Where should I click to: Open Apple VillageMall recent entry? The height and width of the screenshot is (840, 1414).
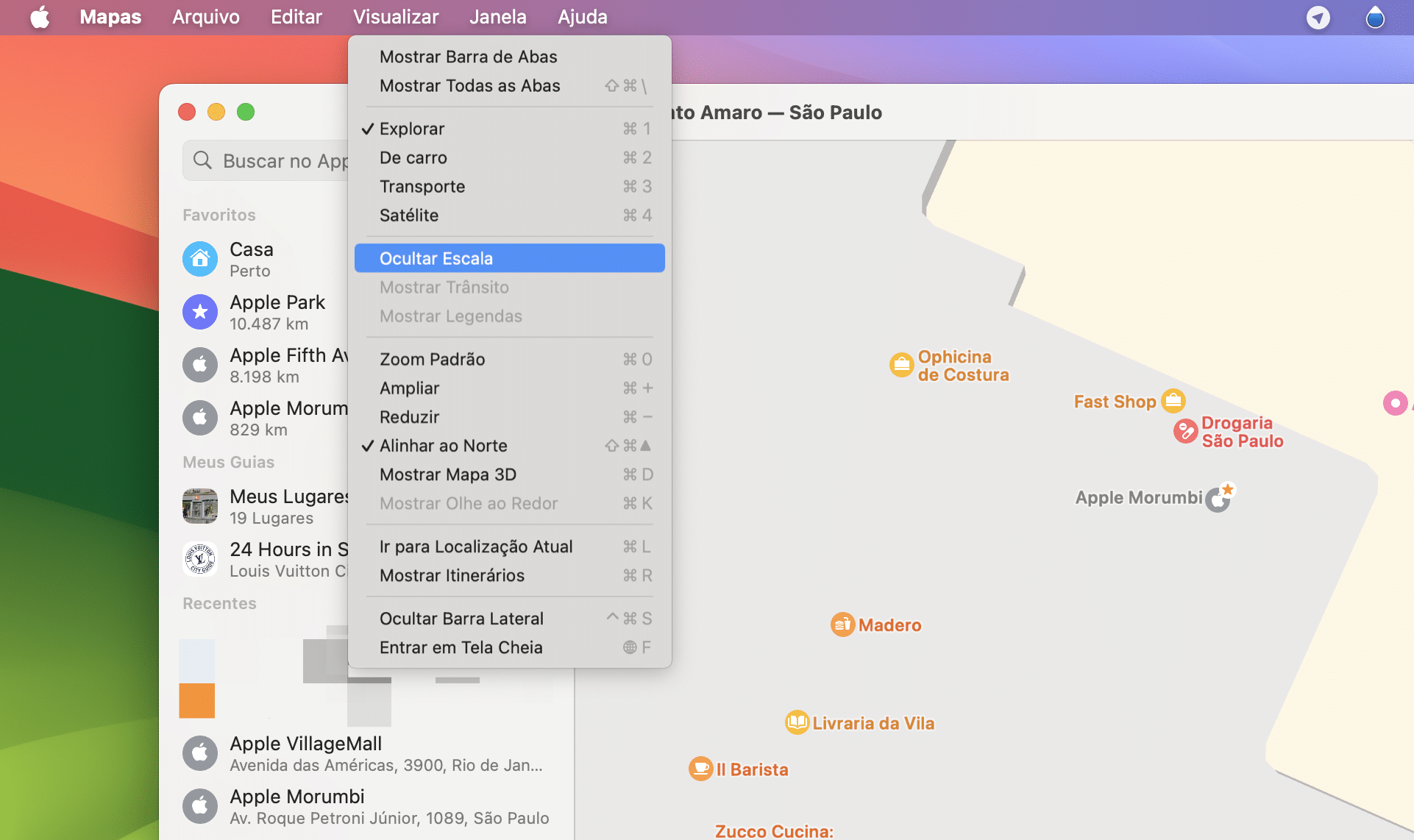(x=368, y=753)
